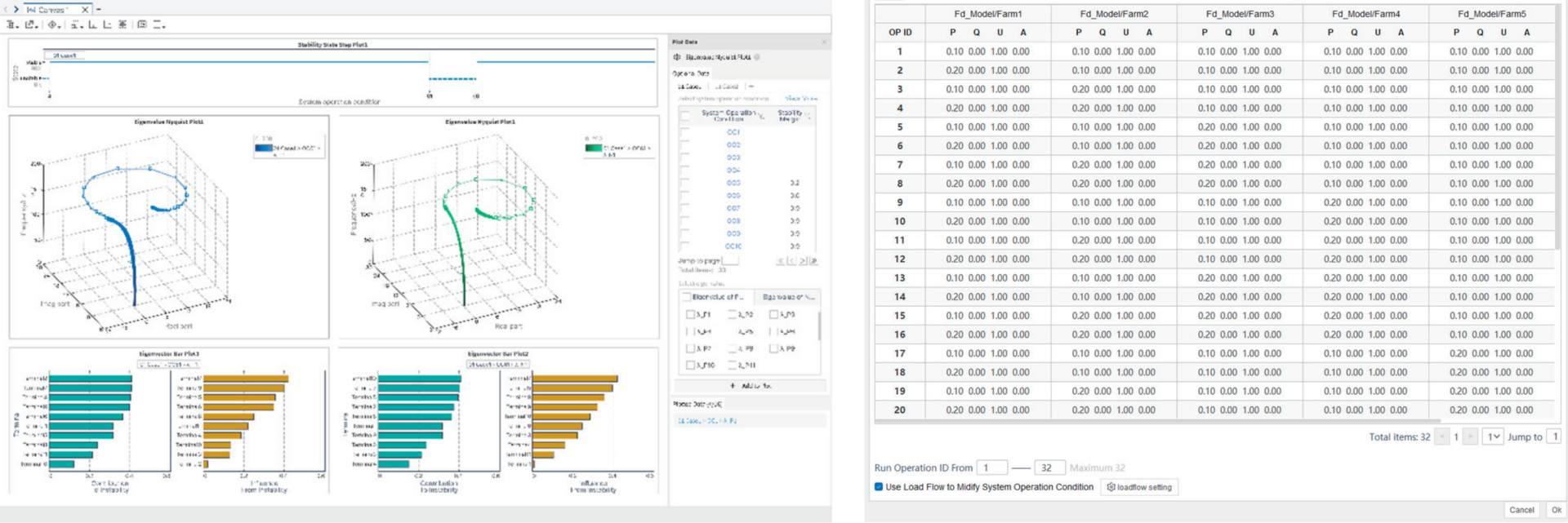Click the green legend swatch in right Nyquist plot

click(x=594, y=148)
